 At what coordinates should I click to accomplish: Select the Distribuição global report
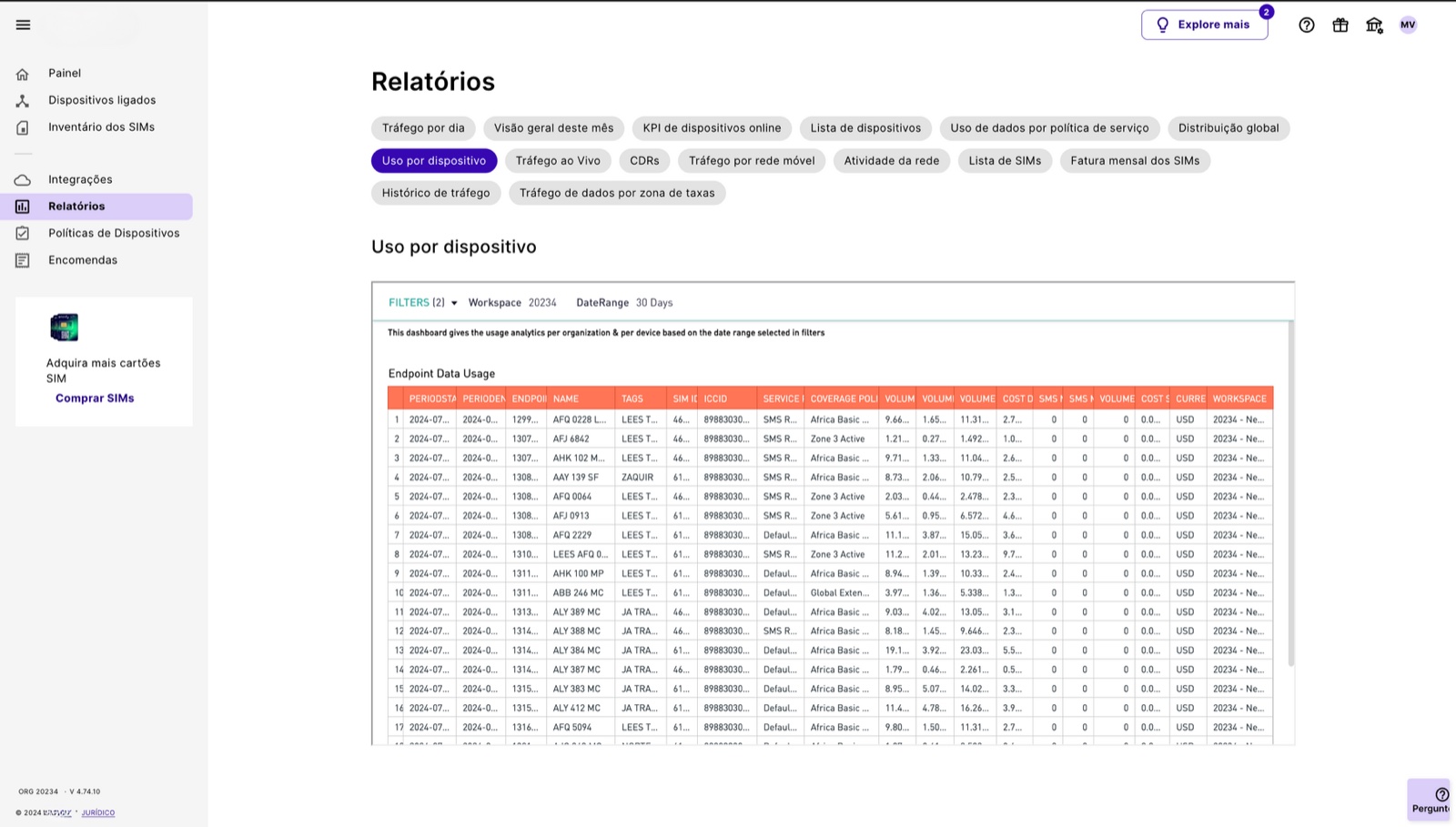coord(1228,128)
